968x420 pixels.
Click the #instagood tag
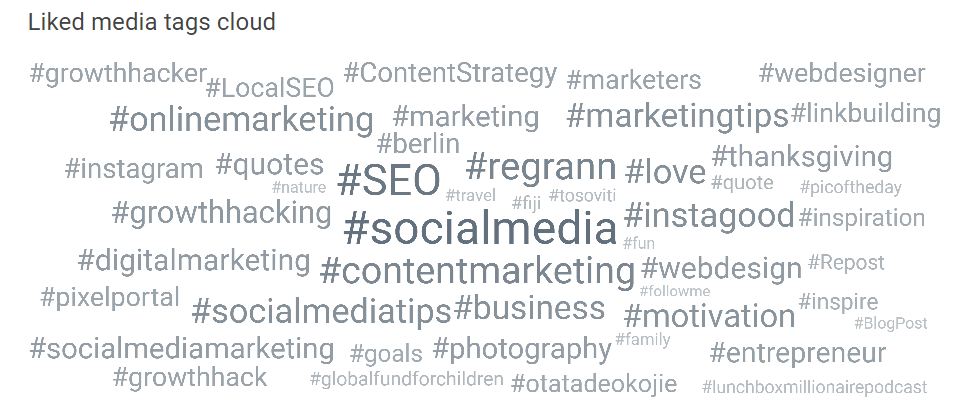tap(709, 216)
